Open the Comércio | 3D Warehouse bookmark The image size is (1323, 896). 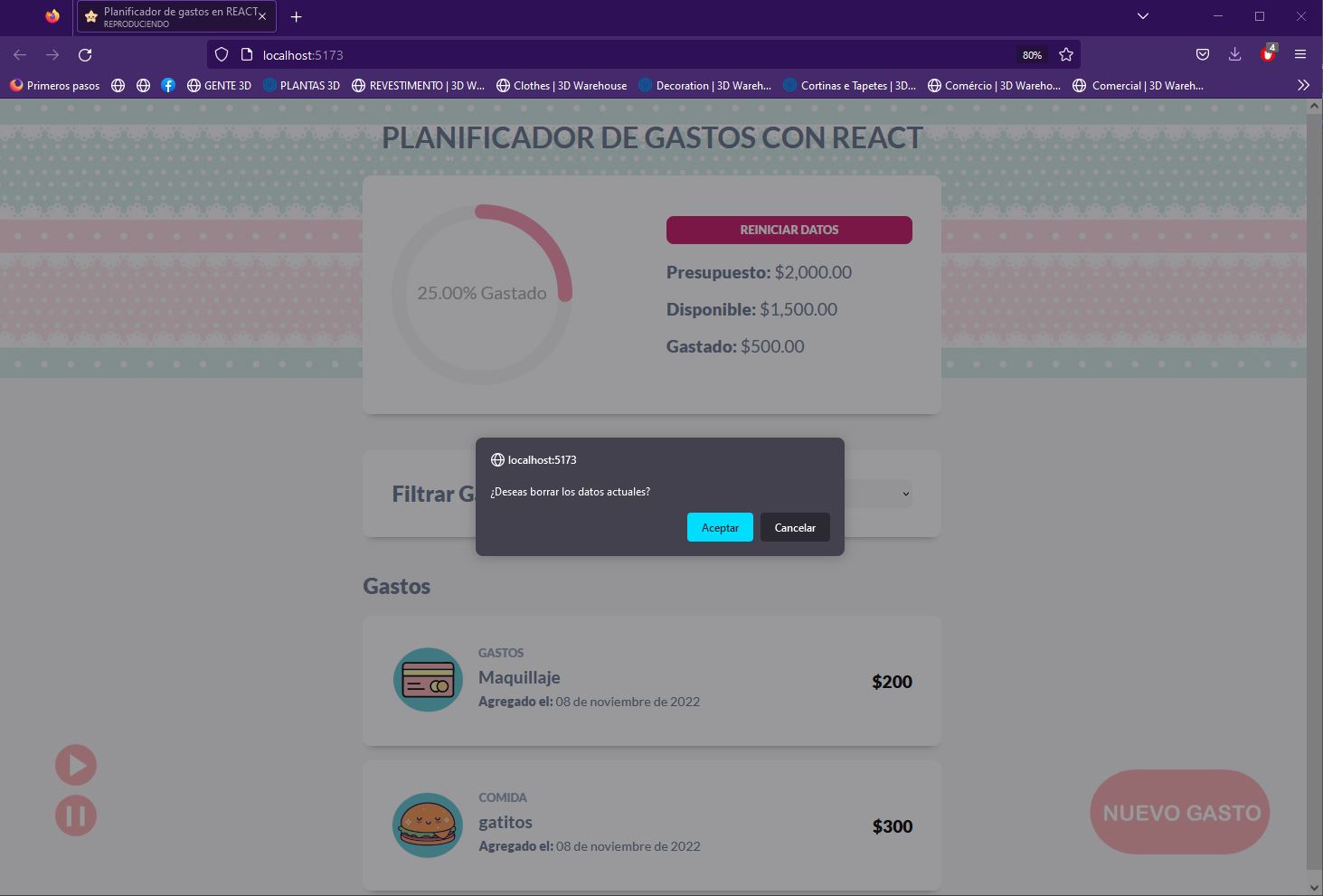tap(994, 85)
